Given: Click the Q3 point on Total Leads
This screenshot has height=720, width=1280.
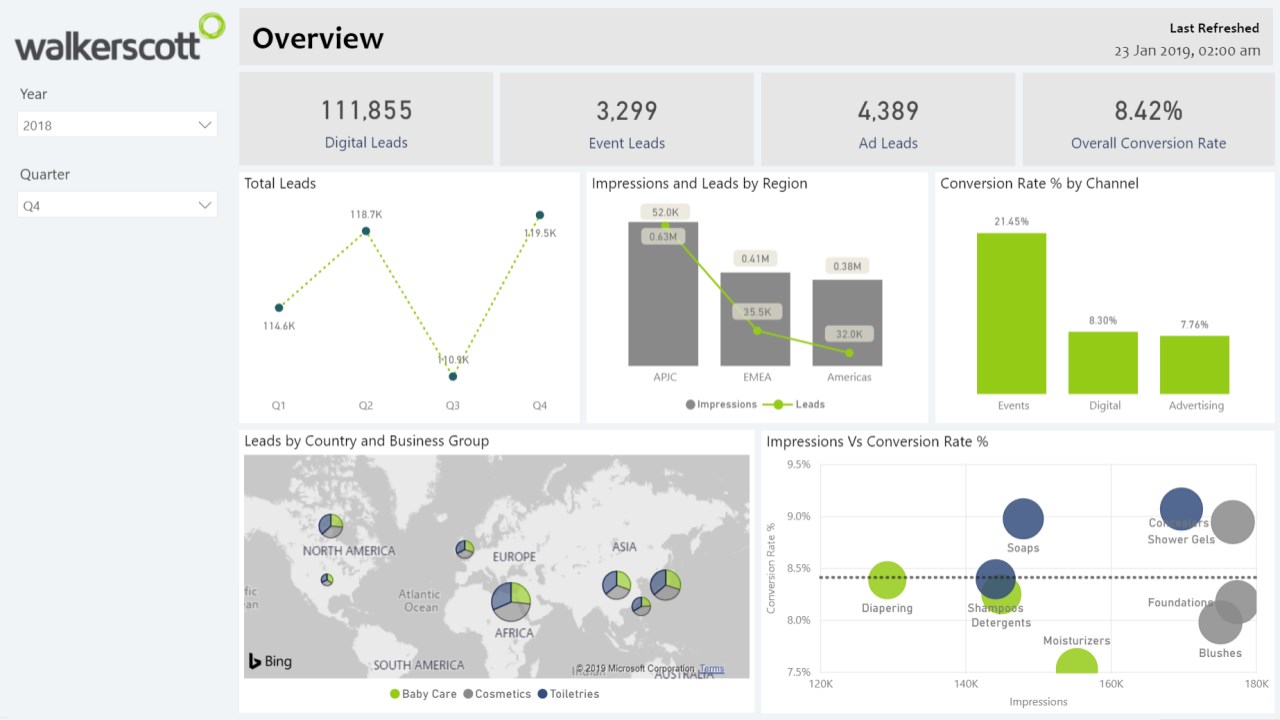Looking at the screenshot, I should (x=453, y=376).
